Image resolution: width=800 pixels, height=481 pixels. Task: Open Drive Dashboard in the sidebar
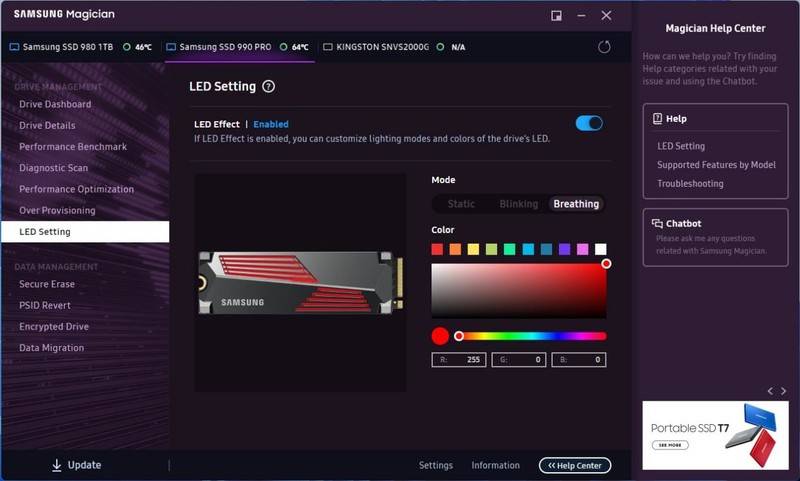click(55, 104)
